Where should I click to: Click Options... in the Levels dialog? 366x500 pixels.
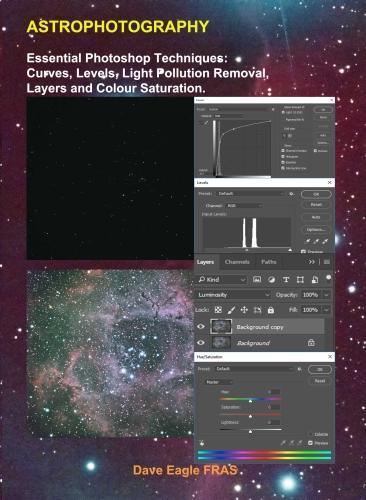point(316,230)
